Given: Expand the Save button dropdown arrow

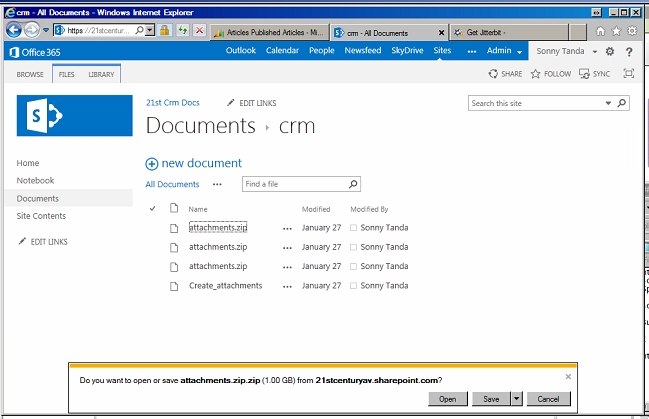Looking at the screenshot, I should pyautogui.click(x=516, y=399).
